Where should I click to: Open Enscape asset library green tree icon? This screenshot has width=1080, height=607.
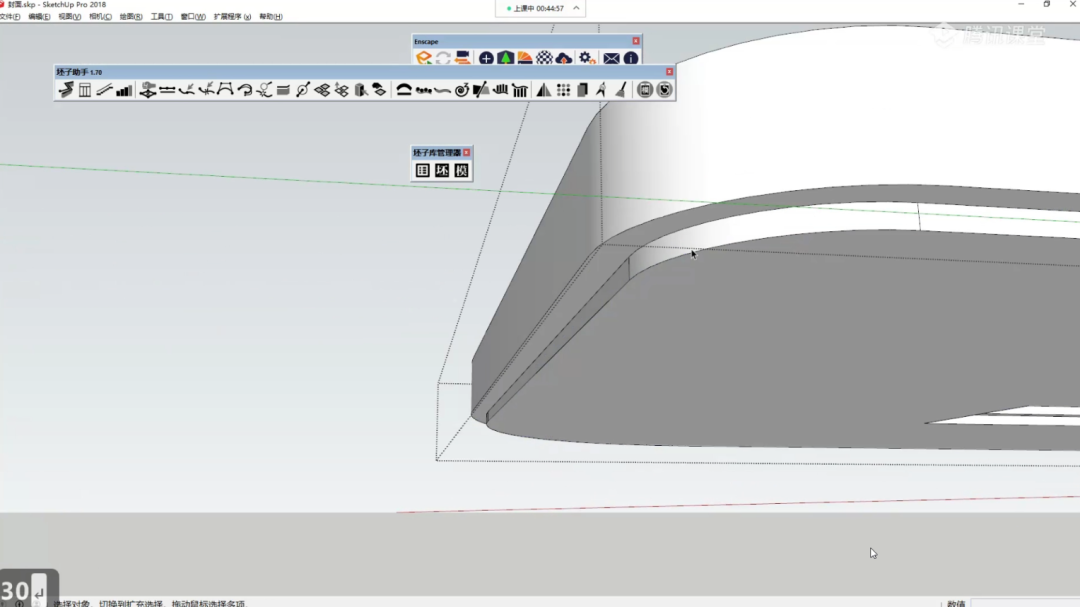(x=506, y=59)
